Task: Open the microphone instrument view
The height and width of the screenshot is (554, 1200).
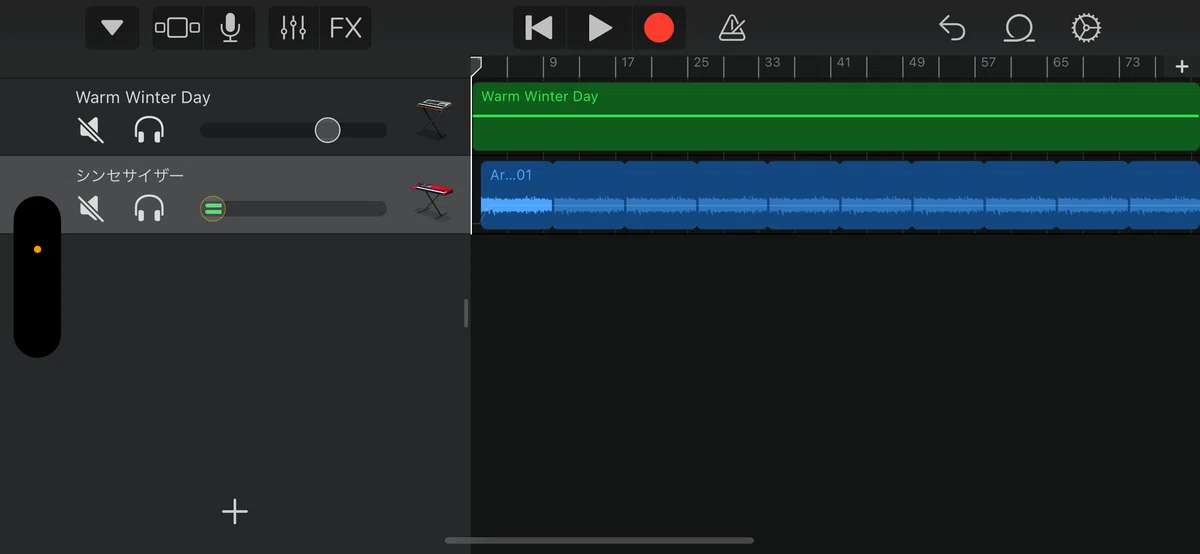Action: 230,28
